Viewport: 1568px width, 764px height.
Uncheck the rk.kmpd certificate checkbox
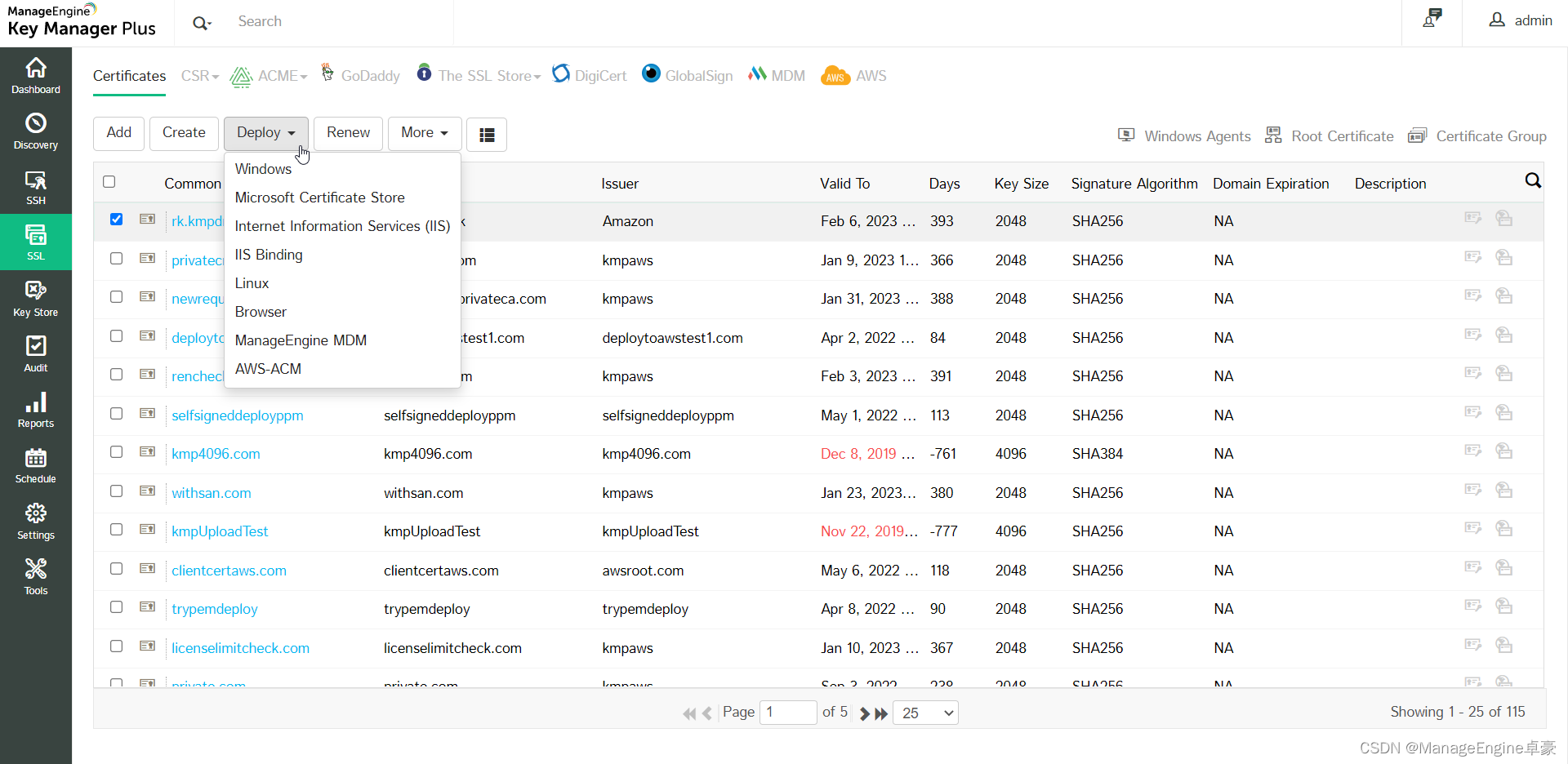[116, 220]
